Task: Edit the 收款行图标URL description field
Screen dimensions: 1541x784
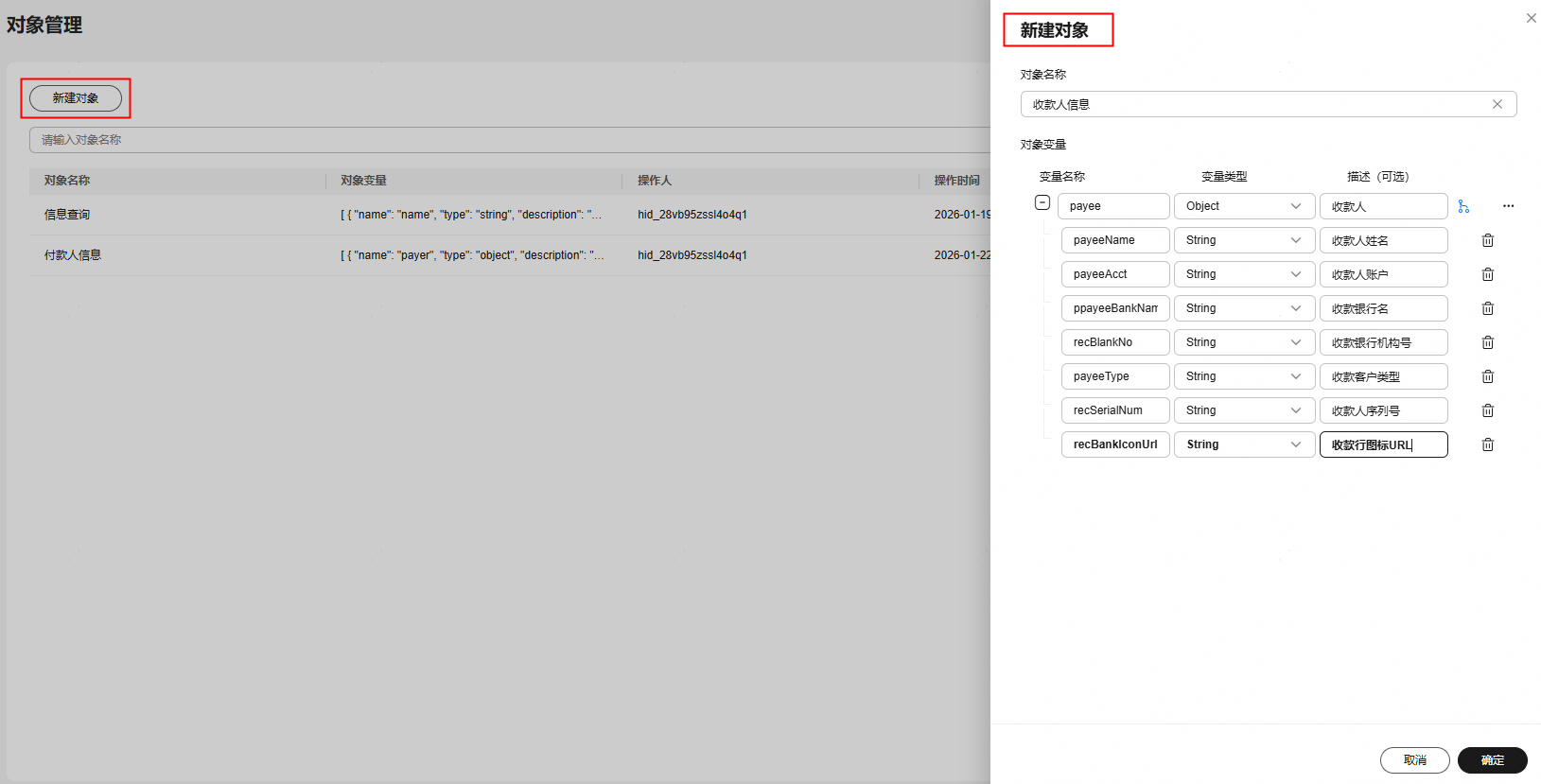Action: 1384,444
